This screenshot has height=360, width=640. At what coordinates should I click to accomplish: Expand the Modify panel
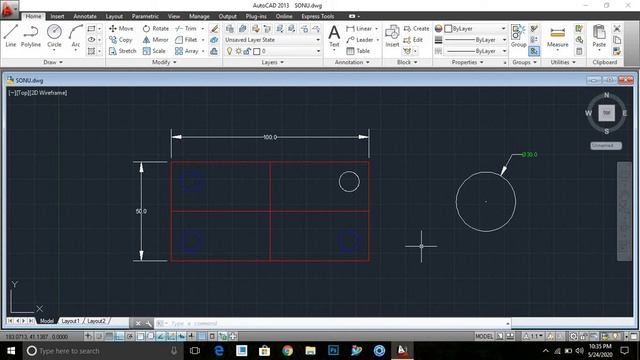click(164, 62)
